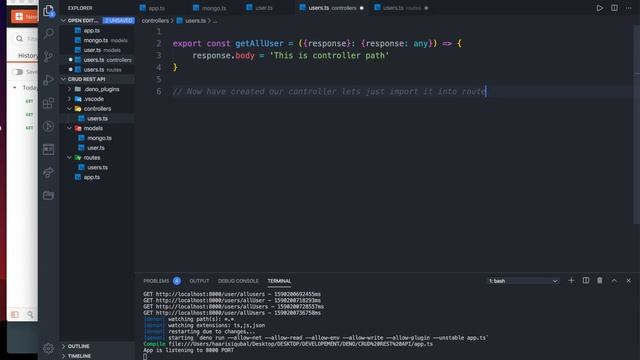Open the Output panel tab
This screenshot has width=640, height=360.
199,281
